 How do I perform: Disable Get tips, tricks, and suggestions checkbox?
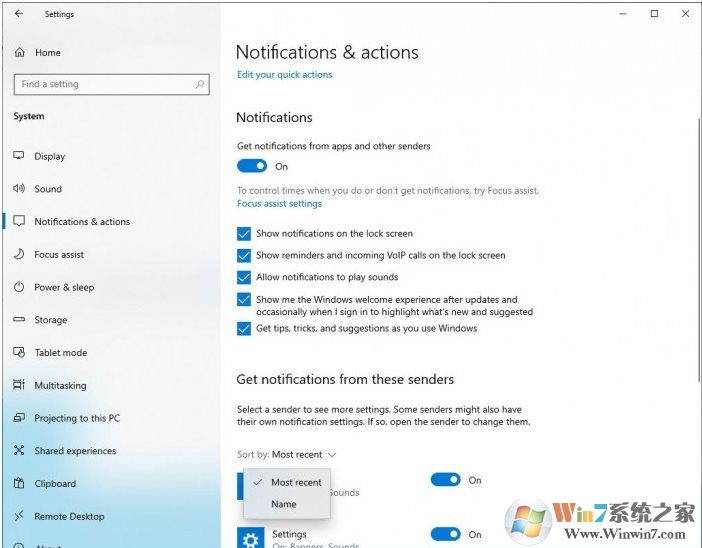[244, 329]
